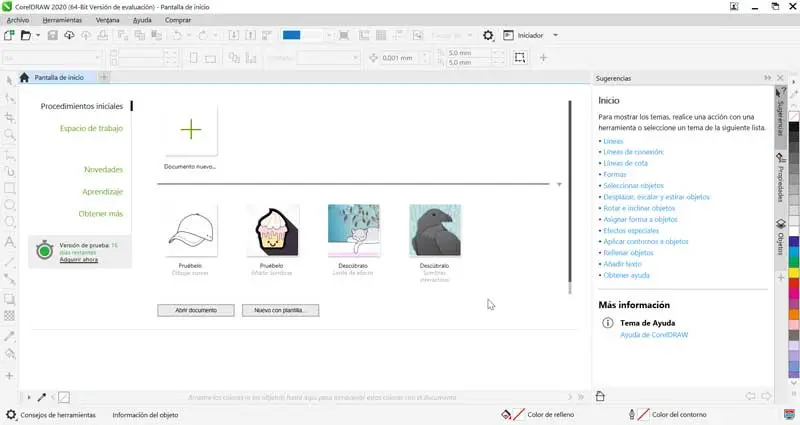Open the Ventana menu

pos(107,20)
